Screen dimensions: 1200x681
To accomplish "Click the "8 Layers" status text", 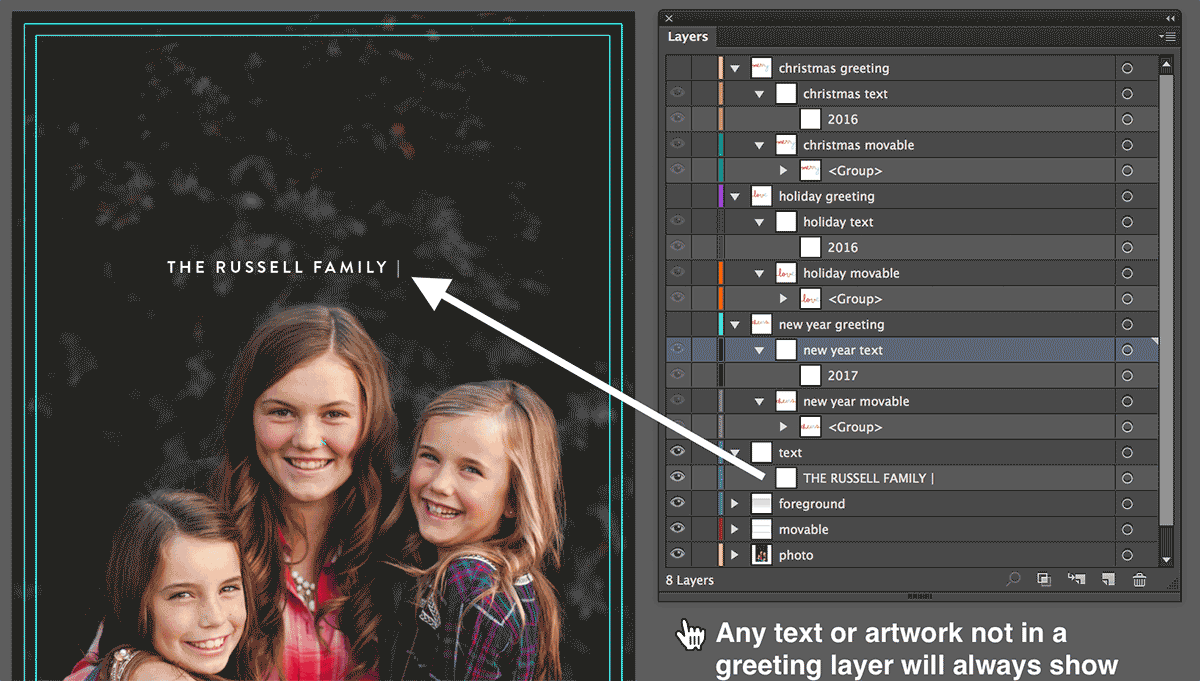I will pyautogui.click(x=690, y=580).
